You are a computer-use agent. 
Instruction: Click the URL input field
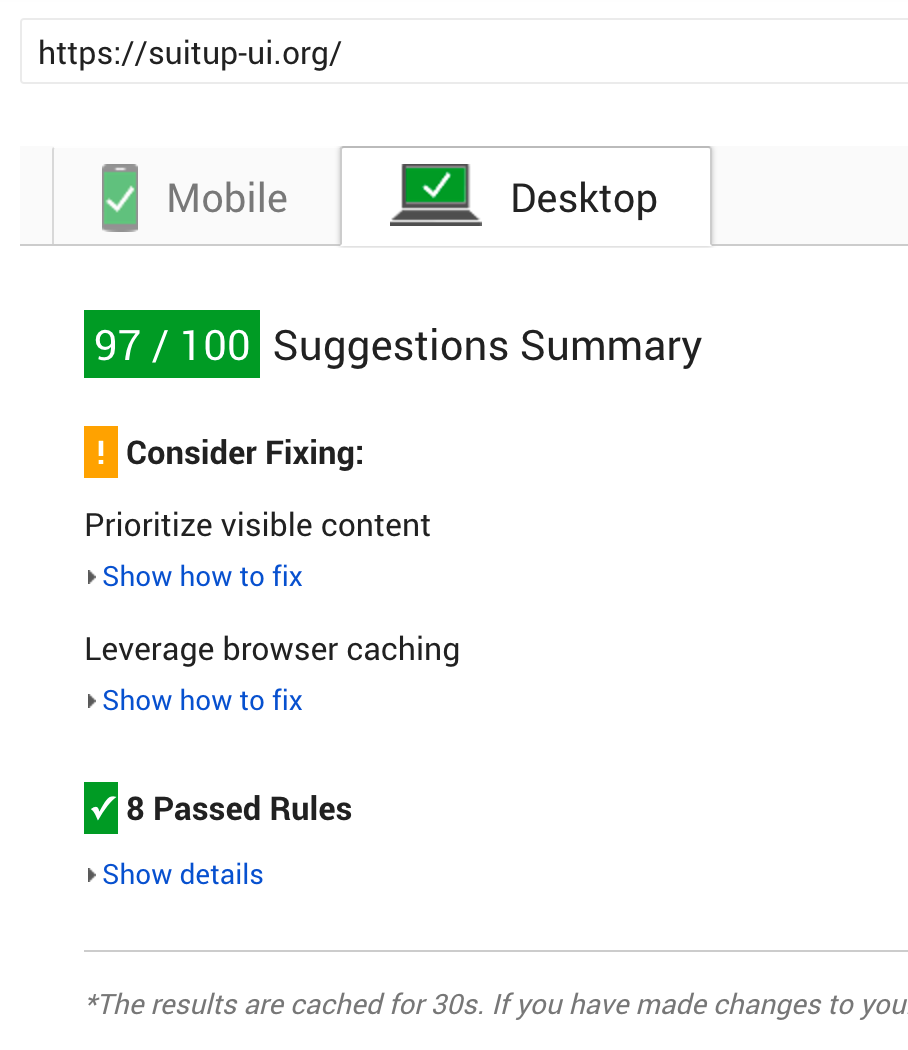coord(460,52)
